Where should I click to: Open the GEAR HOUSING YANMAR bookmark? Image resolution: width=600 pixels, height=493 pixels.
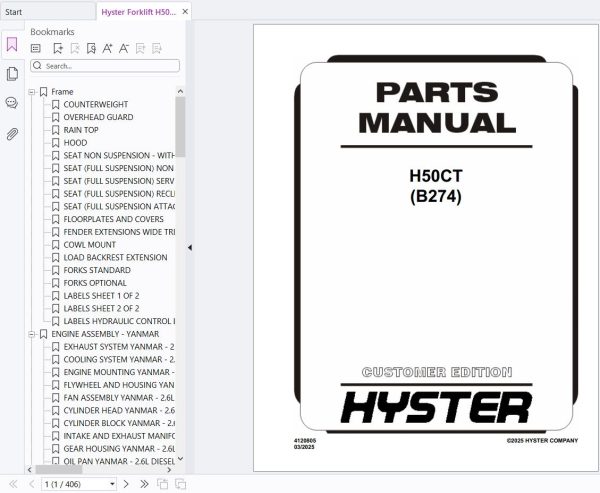pos(119,449)
